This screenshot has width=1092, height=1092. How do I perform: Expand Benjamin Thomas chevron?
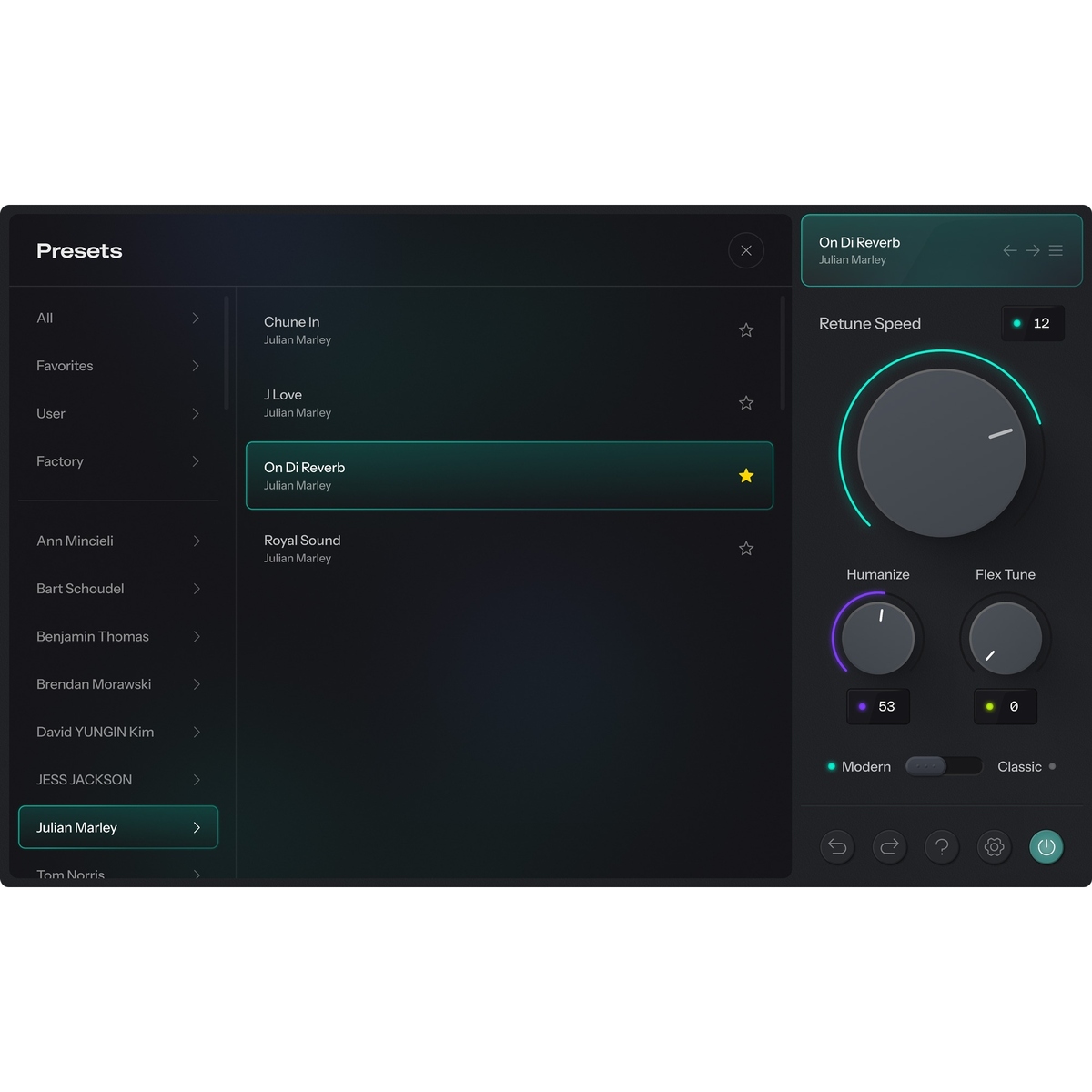196,636
